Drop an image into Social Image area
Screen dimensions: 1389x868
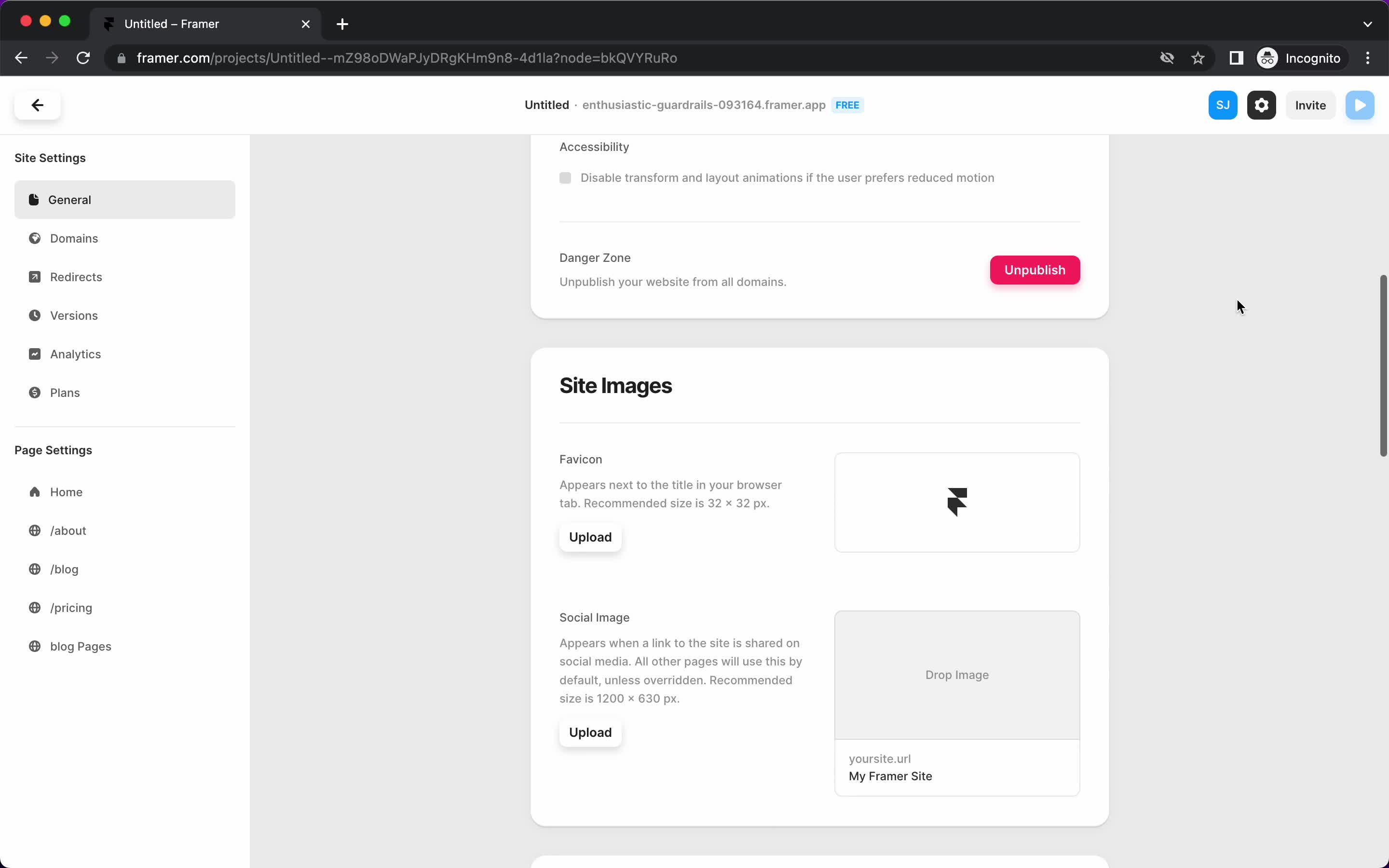(956, 674)
